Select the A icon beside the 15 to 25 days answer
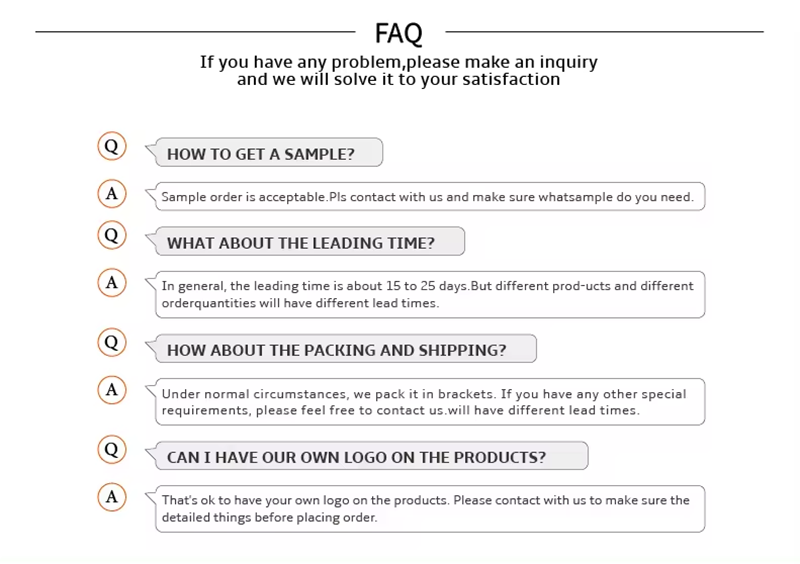 (x=111, y=283)
